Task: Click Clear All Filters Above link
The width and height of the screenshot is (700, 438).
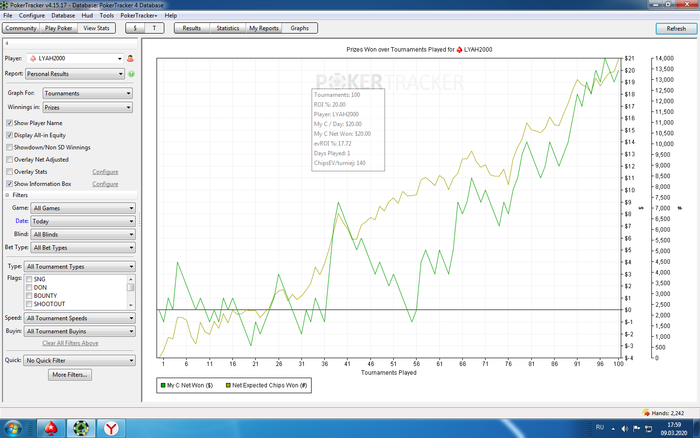Action: tap(70, 343)
